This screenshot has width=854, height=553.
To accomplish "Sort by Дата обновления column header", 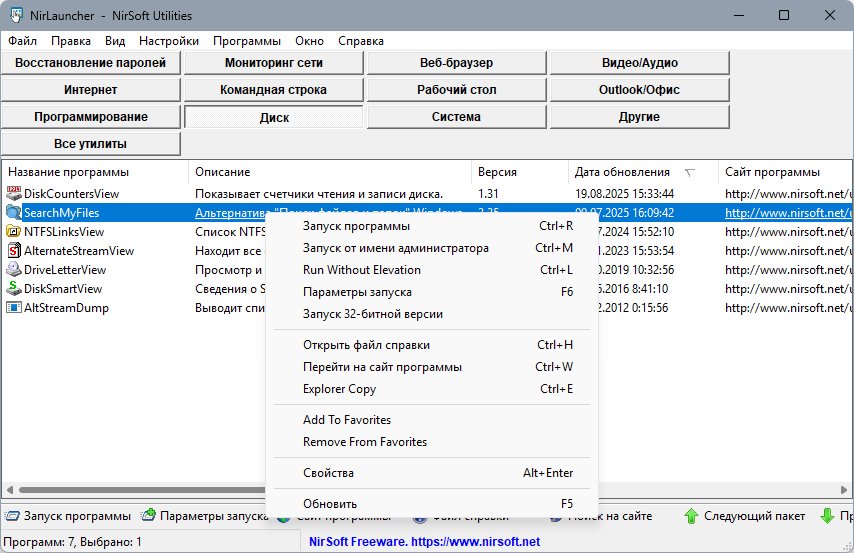I will [x=622, y=172].
